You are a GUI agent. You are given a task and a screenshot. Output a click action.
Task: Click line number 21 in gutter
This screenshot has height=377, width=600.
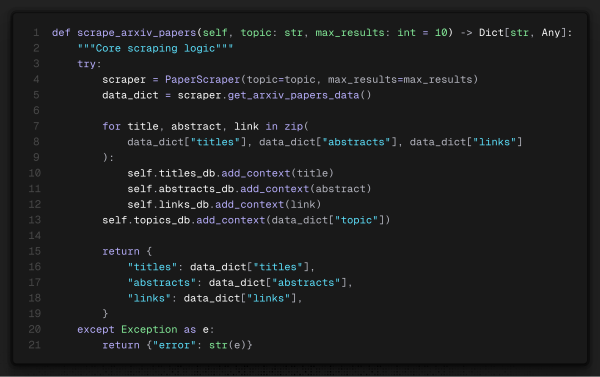click(34, 345)
